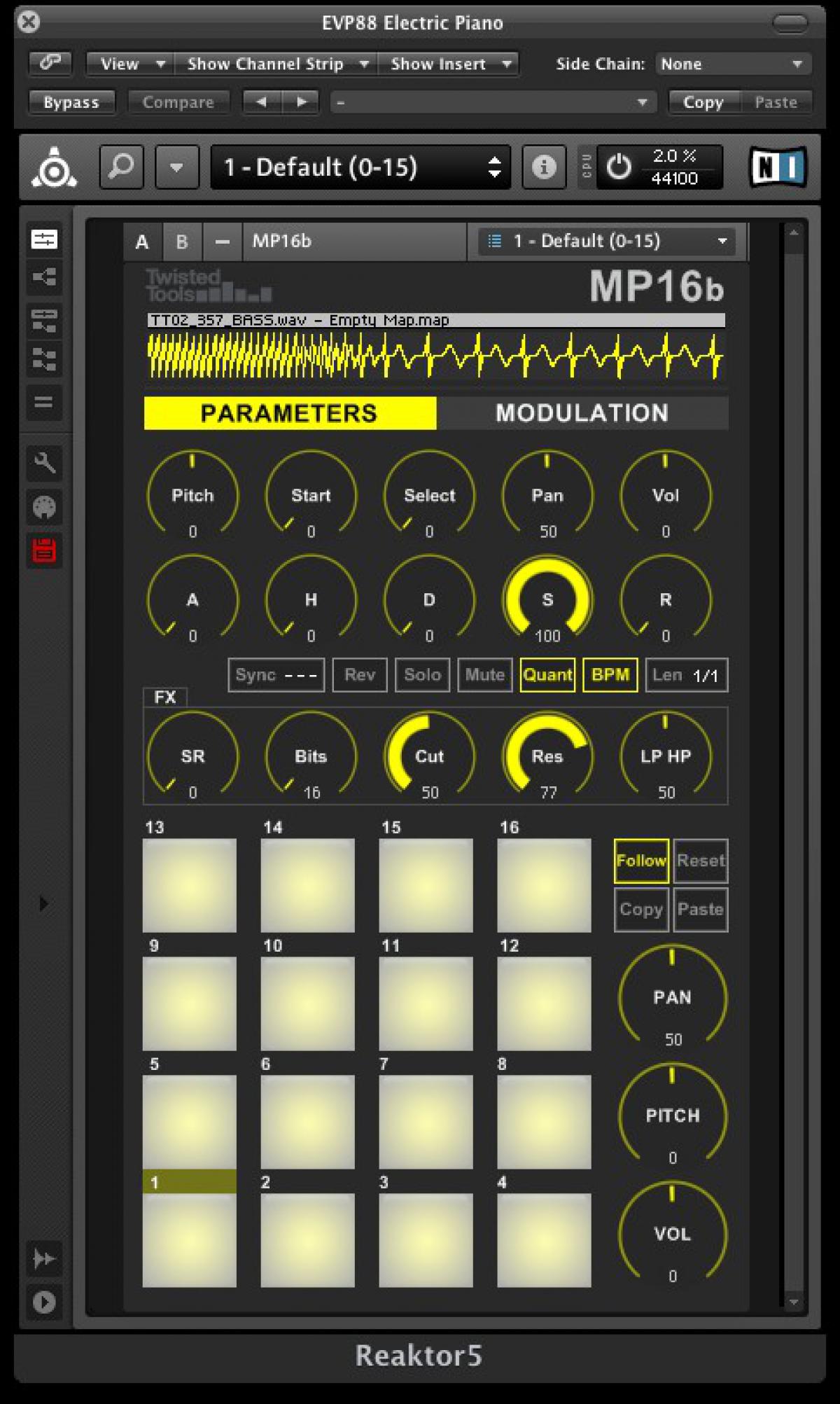Click the red save disk icon
840x1404 pixels.
point(44,551)
